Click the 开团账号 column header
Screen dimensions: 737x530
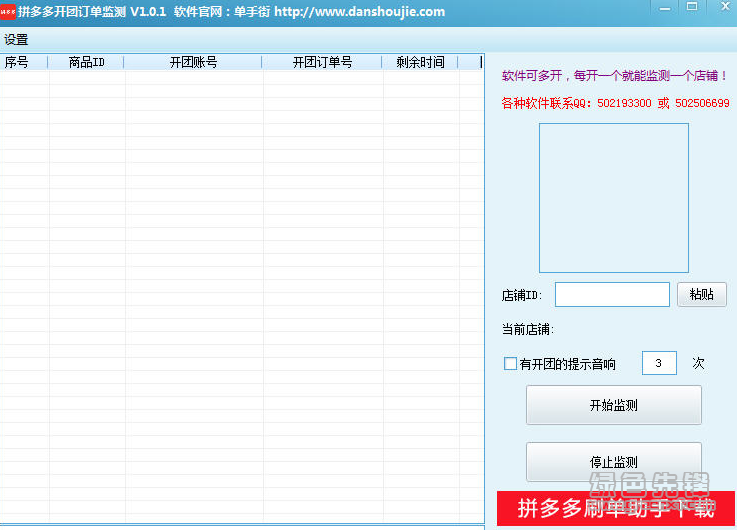(x=193, y=62)
